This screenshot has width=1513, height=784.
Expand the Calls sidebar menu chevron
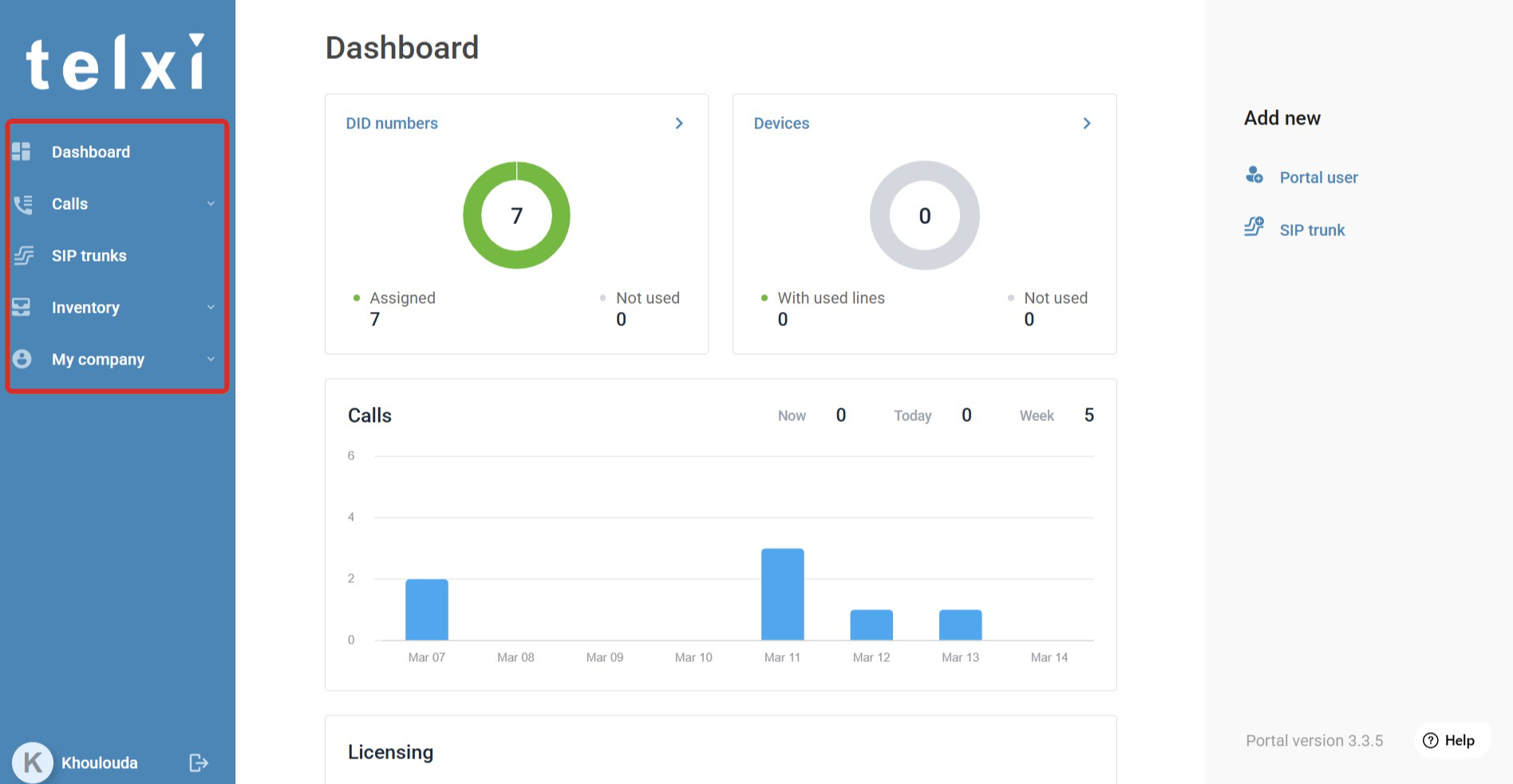tap(211, 203)
